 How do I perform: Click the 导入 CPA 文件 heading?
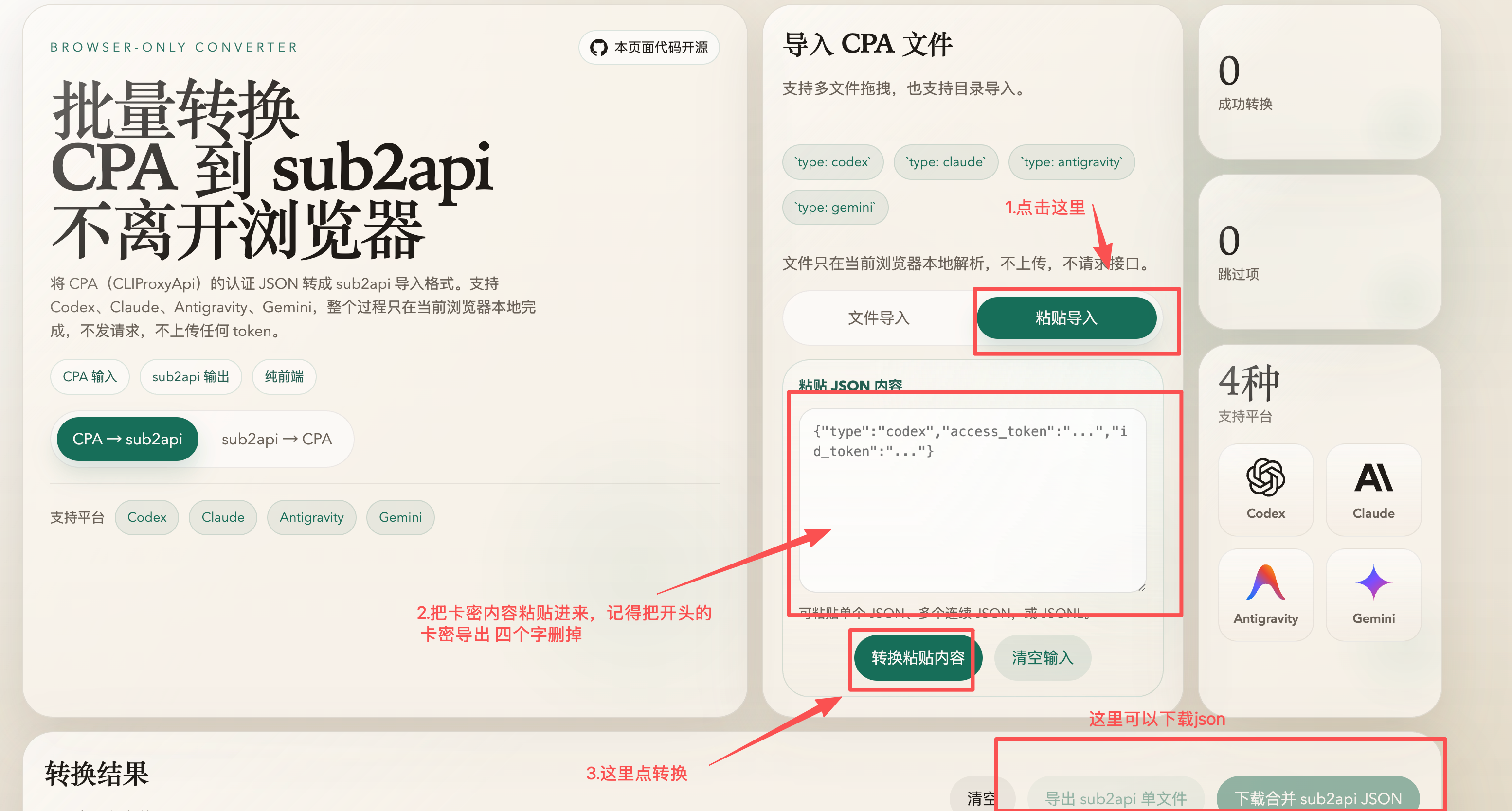[x=867, y=45]
